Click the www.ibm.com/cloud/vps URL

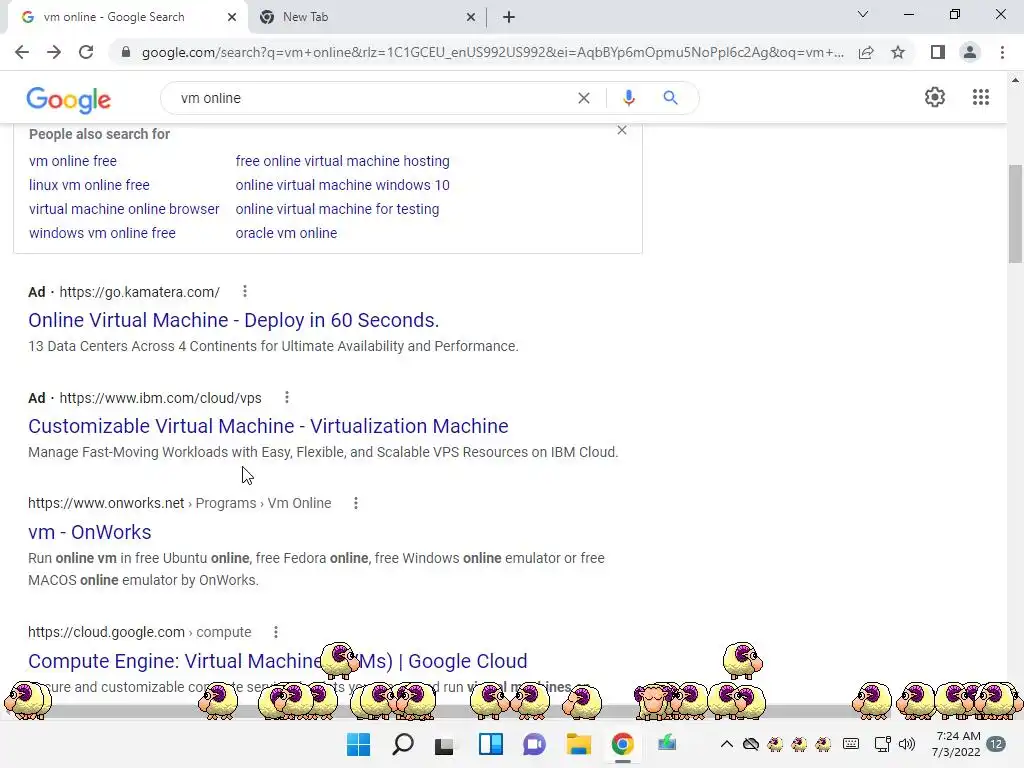[160, 398]
